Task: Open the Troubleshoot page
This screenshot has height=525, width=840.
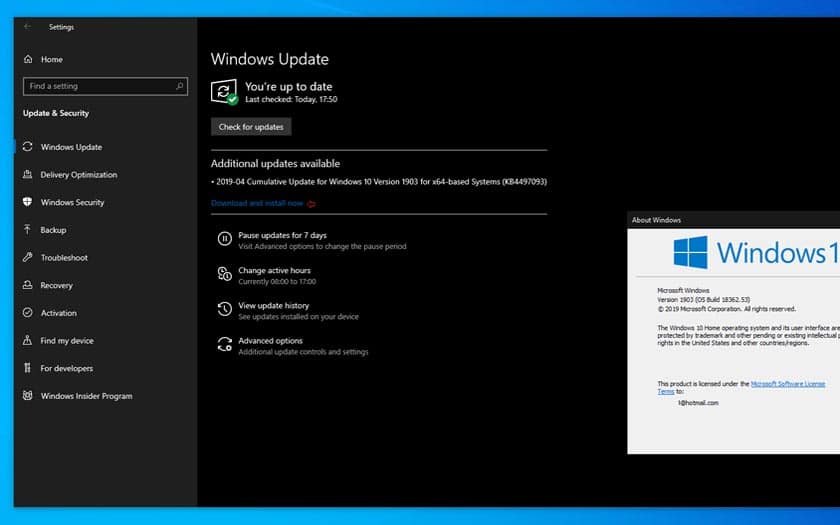Action: pyautogui.click(x=64, y=258)
